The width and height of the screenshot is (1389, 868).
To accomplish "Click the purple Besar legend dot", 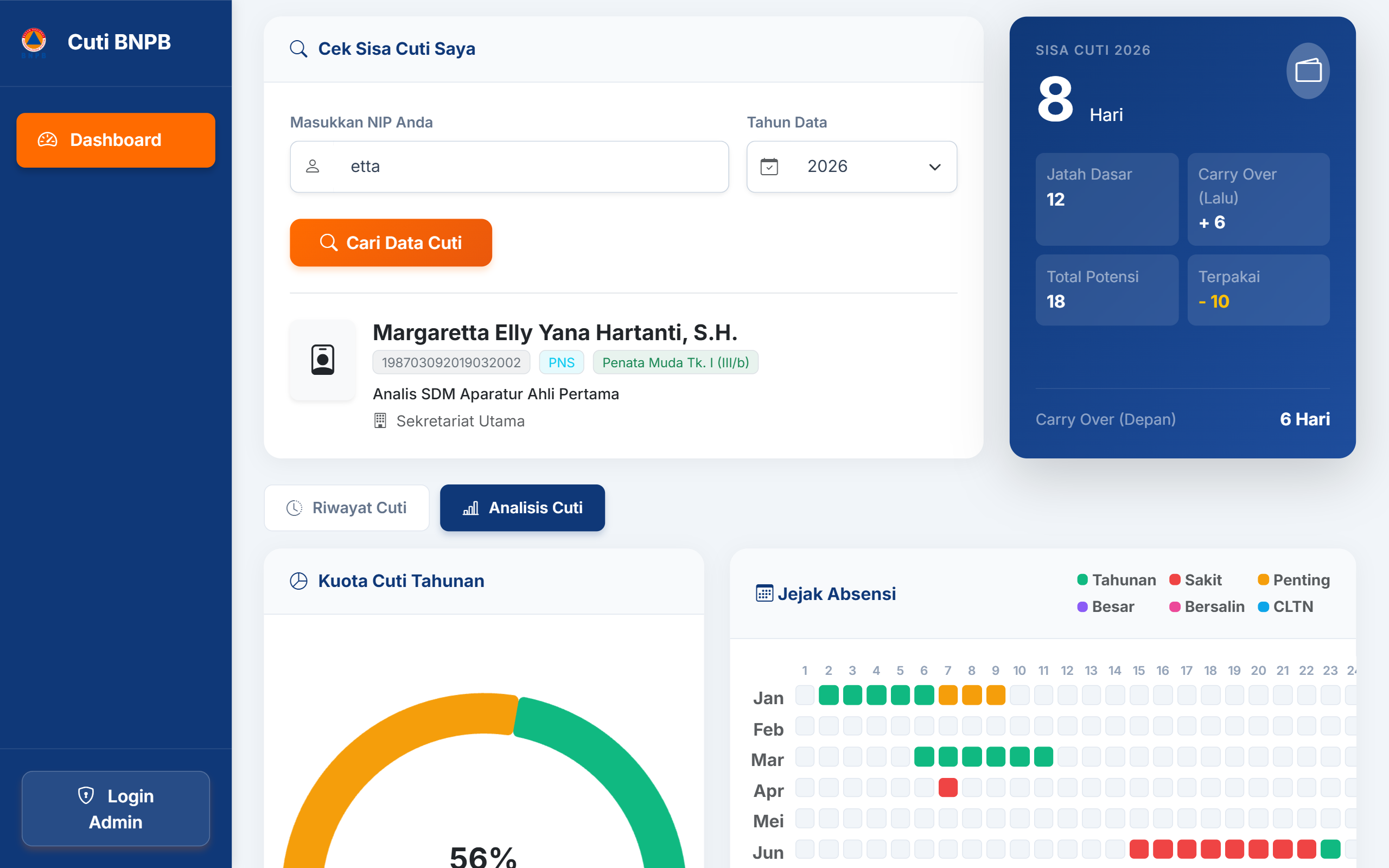I will 1082,607.
